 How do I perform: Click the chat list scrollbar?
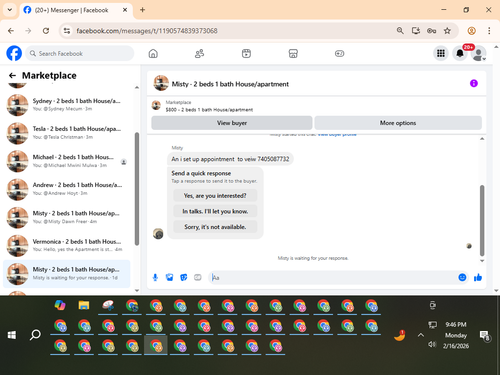(x=137, y=189)
